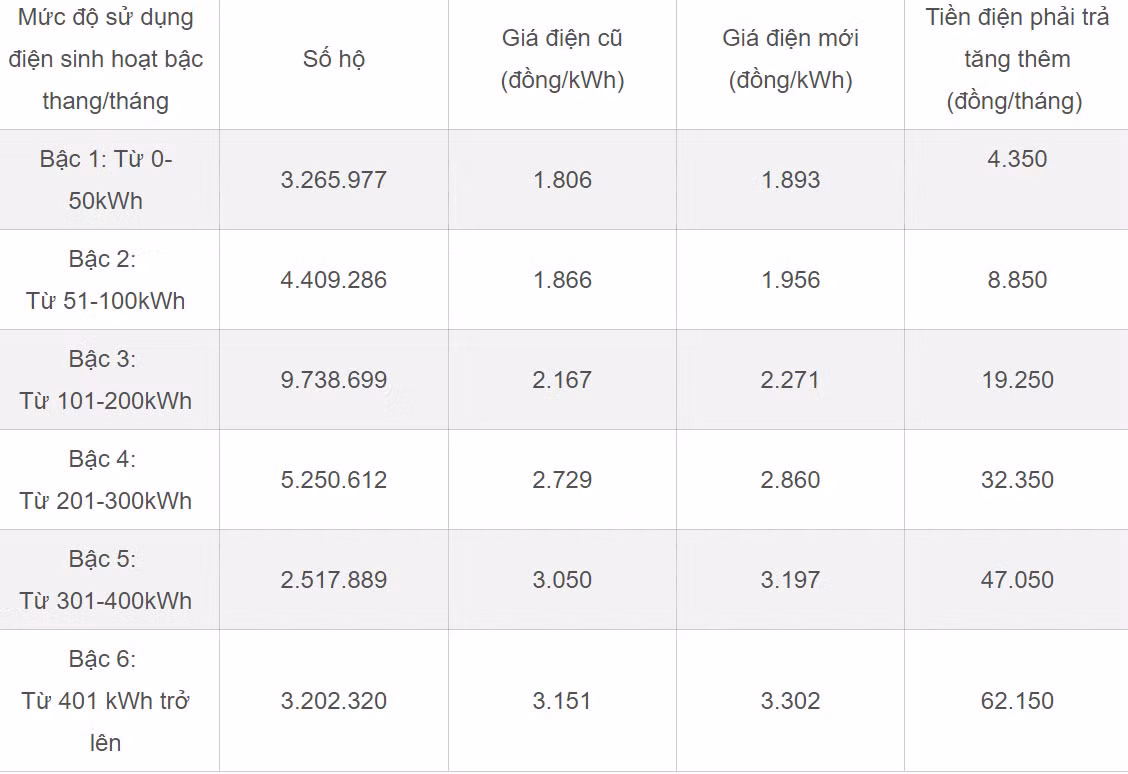1128x774 pixels.
Task: Click the "Giá điện mới" column header
Action: (790, 60)
